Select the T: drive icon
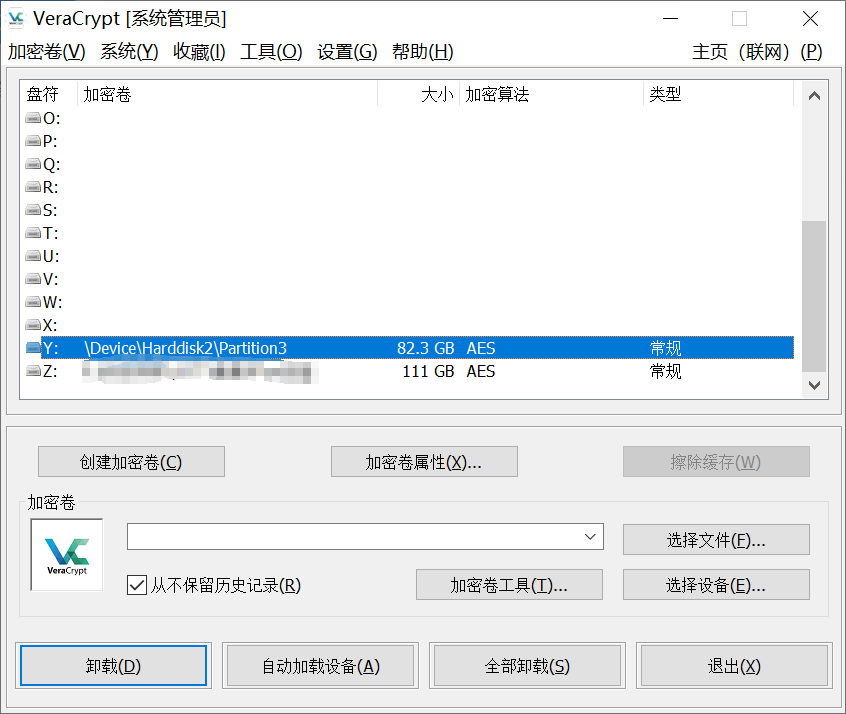This screenshot has height=714, width=846. 33,233
